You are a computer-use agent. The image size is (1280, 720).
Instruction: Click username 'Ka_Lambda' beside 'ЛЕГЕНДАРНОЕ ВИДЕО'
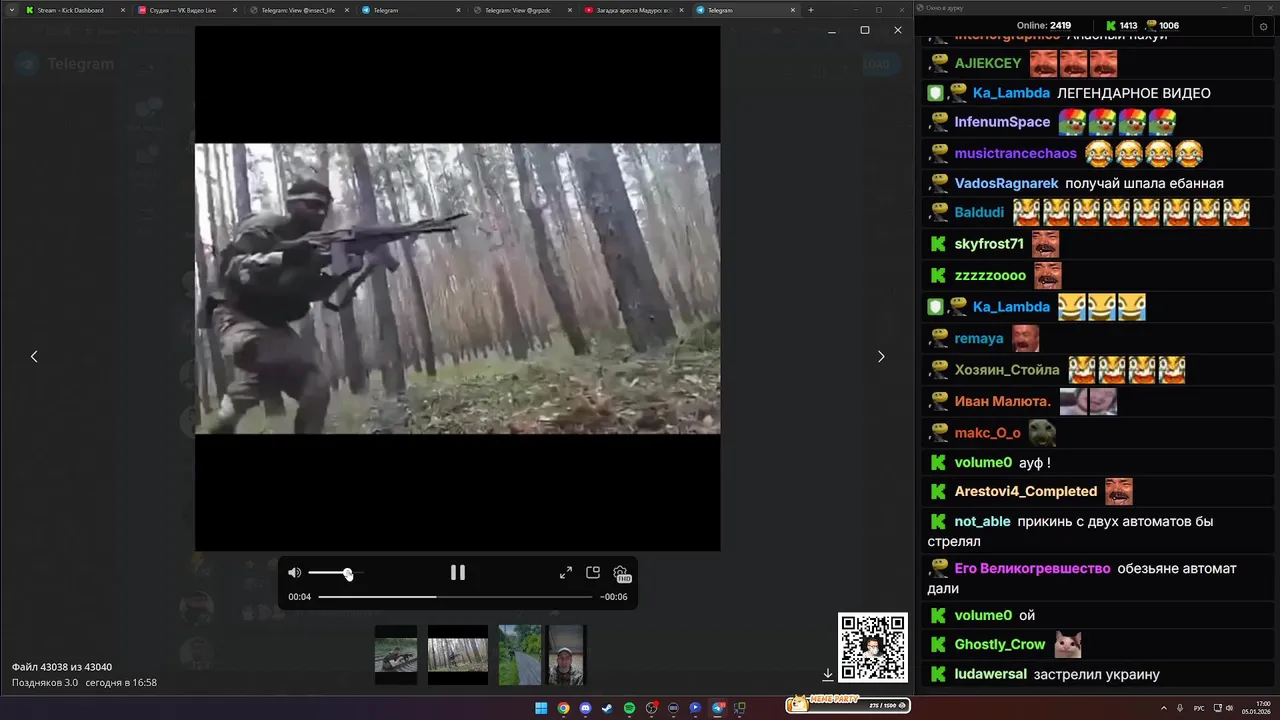point(1011,93)
